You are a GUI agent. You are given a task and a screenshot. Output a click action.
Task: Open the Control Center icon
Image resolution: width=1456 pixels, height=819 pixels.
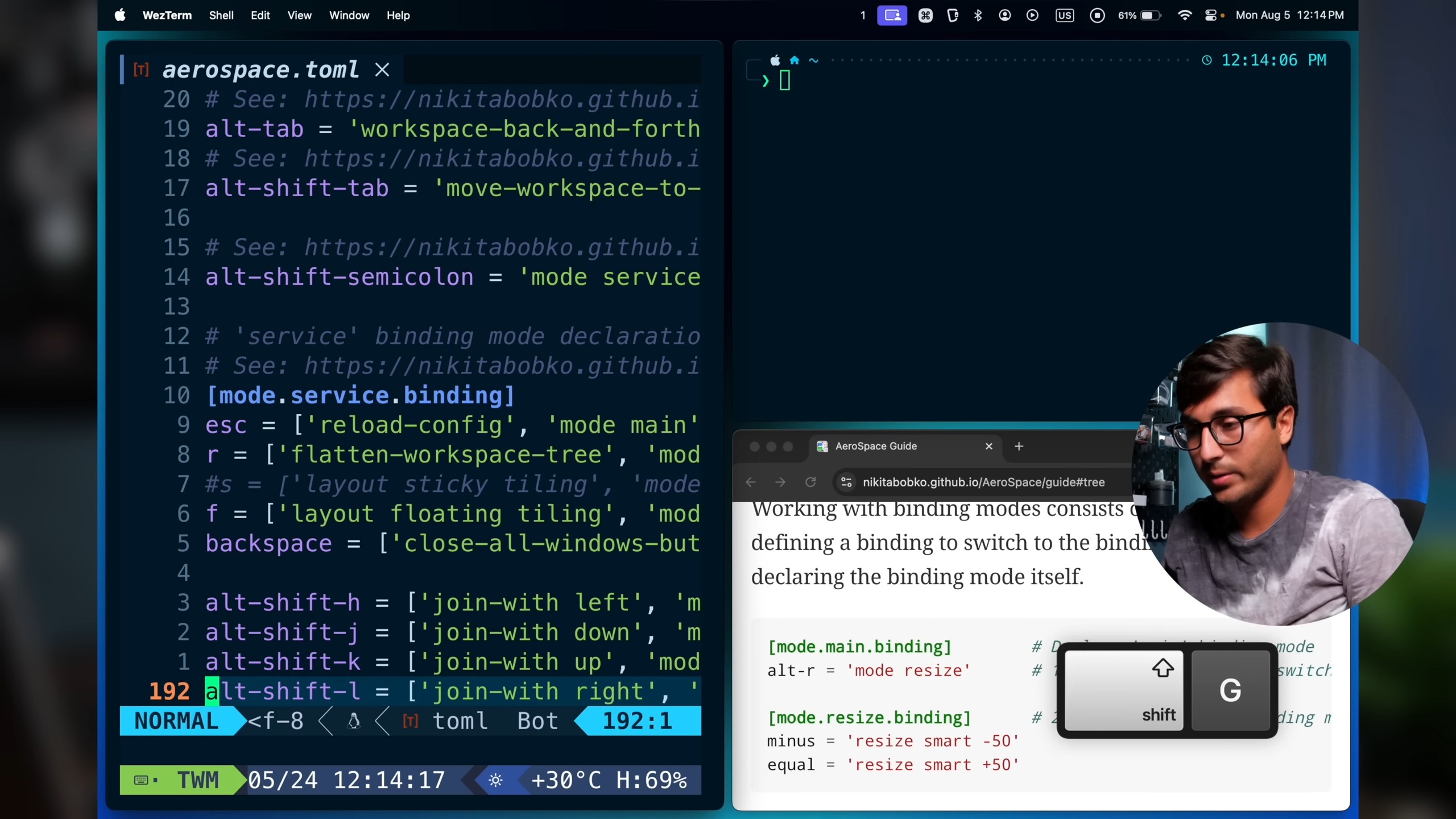[1210, 15]
